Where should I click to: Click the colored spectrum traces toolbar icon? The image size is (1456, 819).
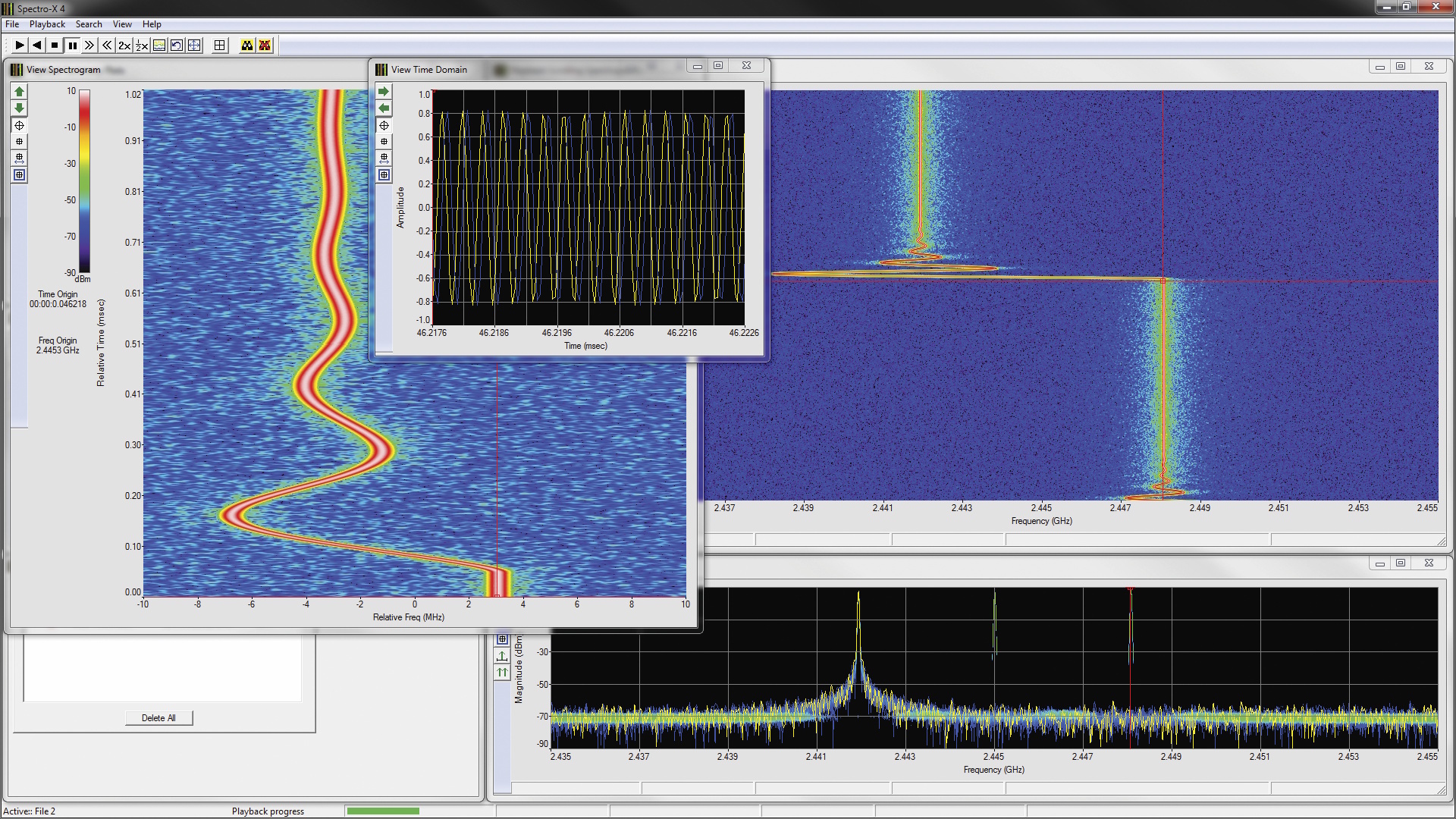click(159, 45)
